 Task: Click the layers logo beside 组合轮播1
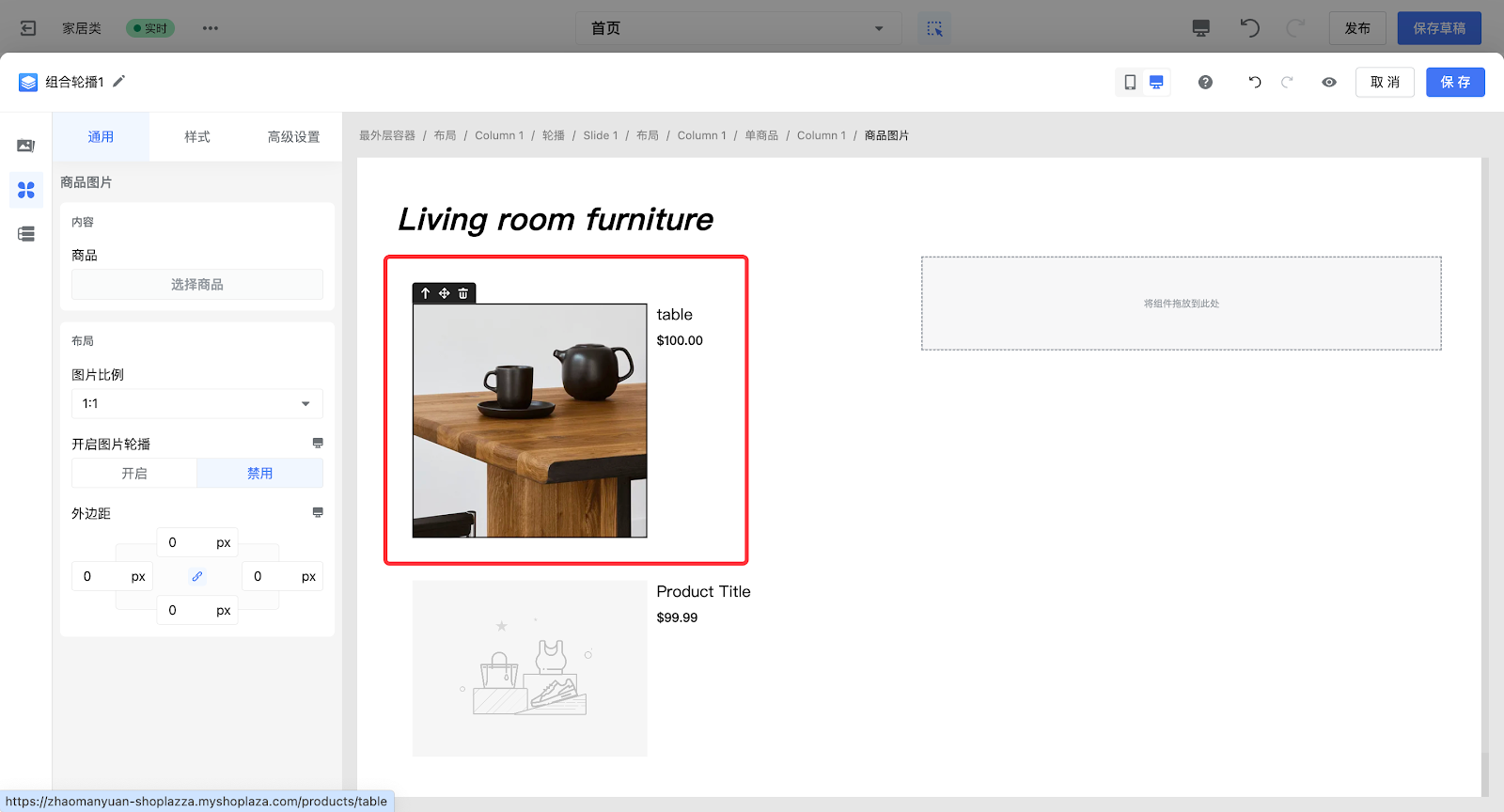pyautogui.click(x=28, y=82)
